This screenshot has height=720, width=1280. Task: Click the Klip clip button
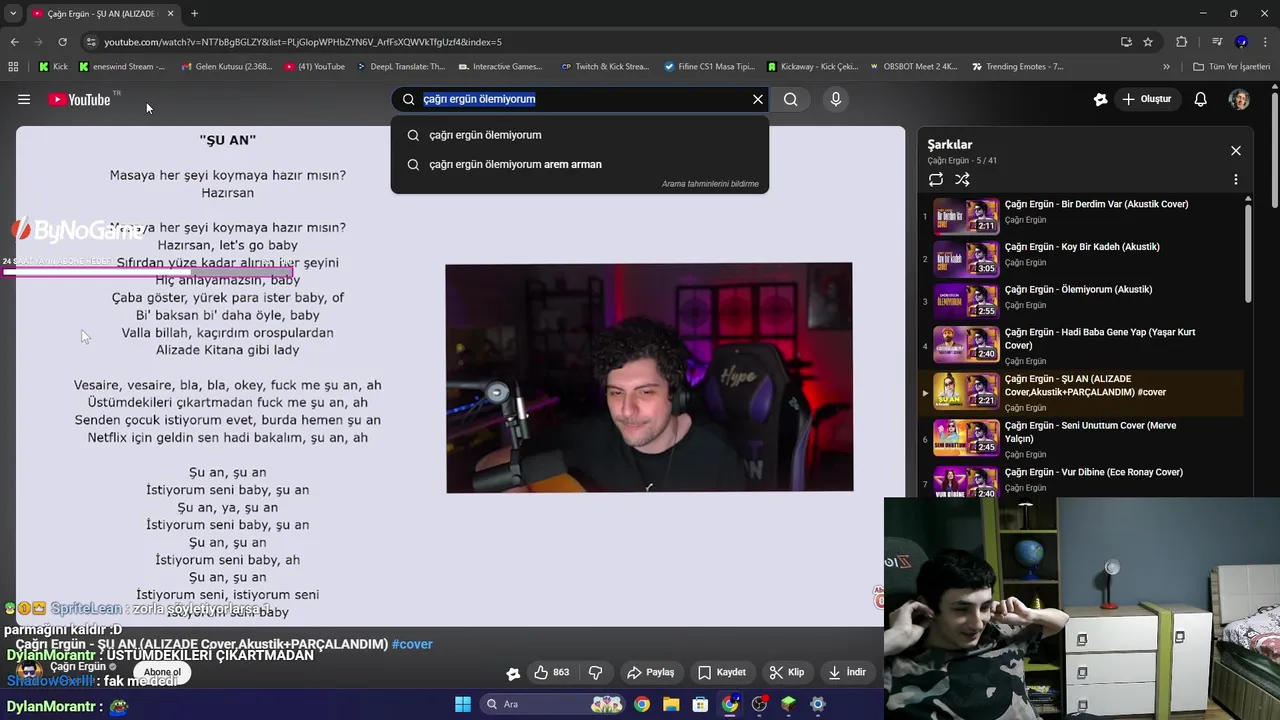[786, 672]
